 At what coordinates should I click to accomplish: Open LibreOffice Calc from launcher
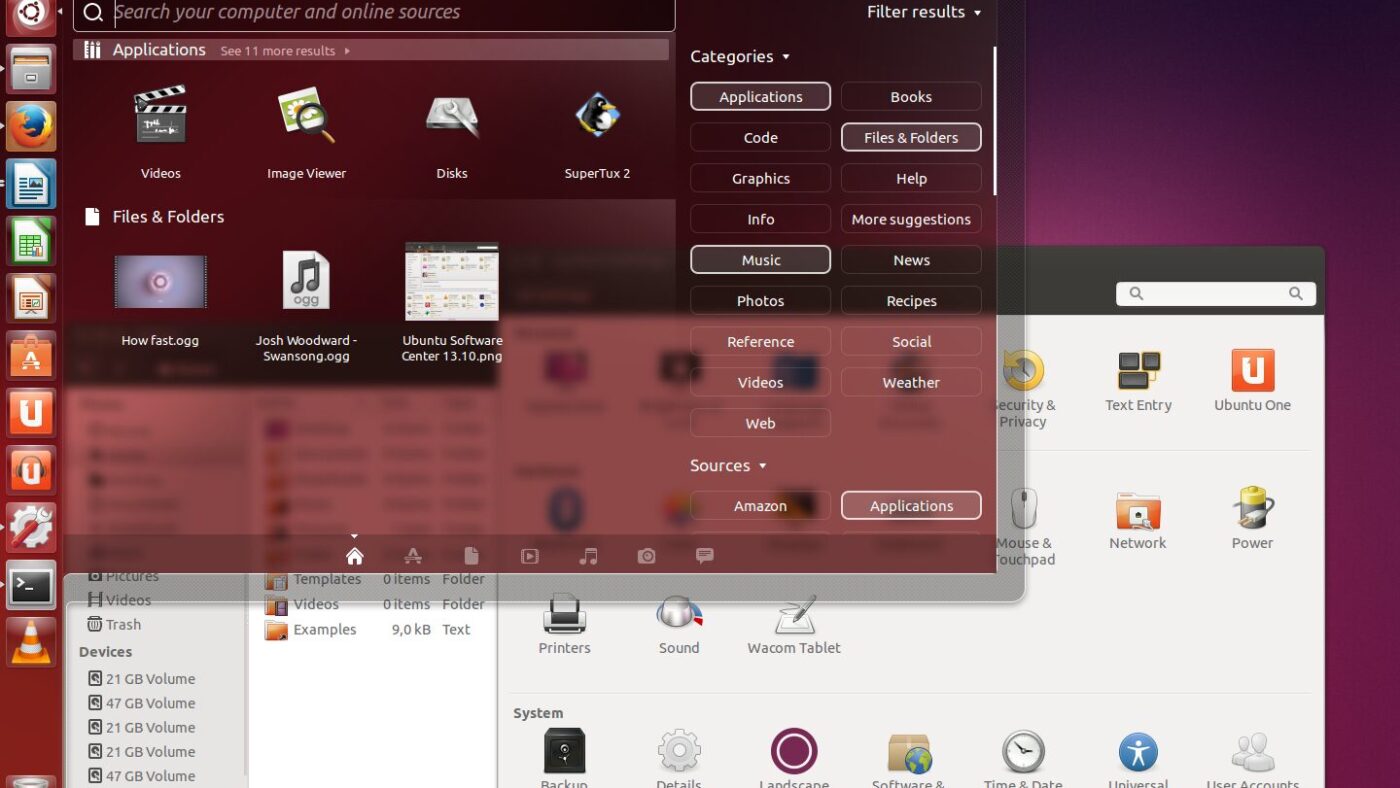[x=31, y=241]
